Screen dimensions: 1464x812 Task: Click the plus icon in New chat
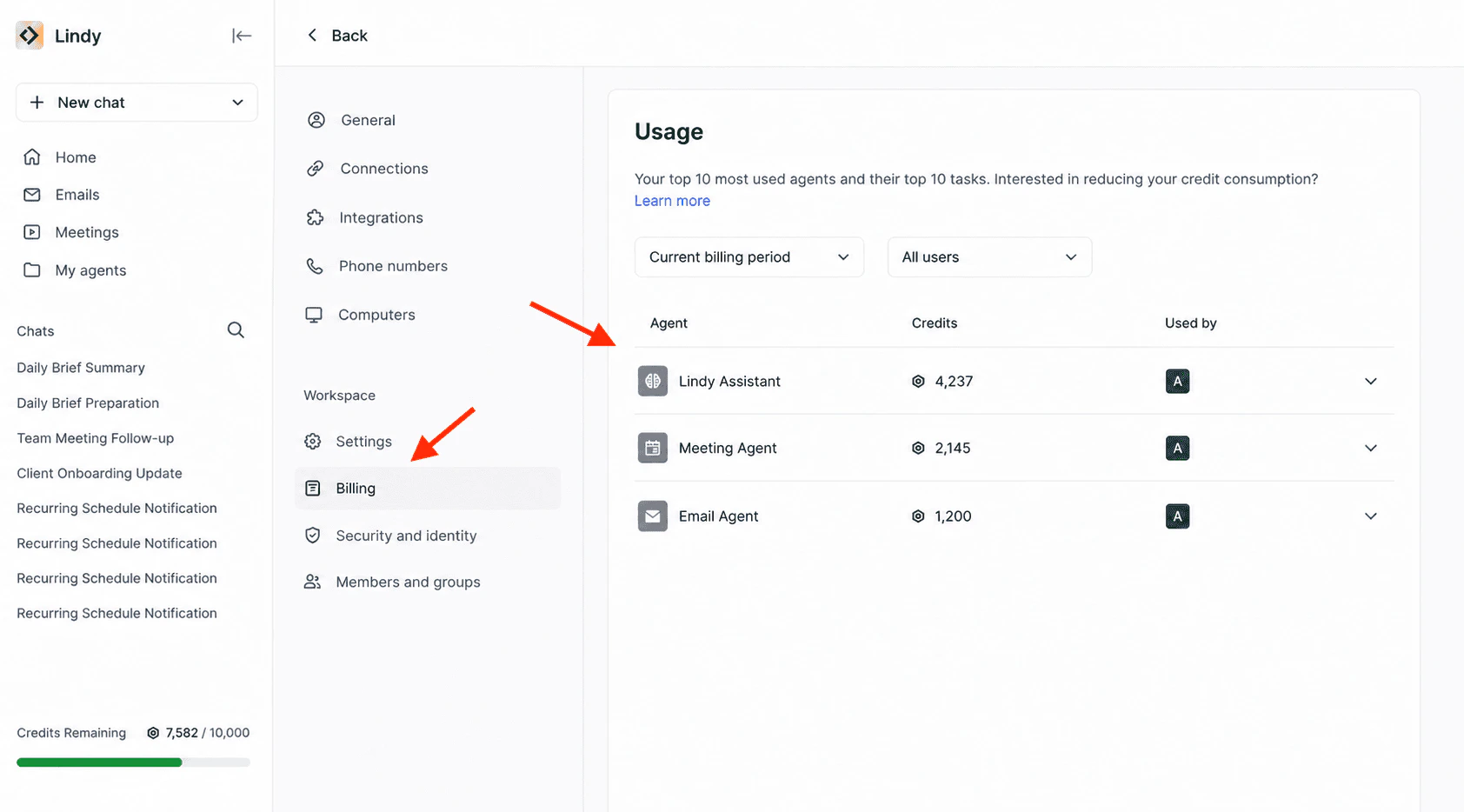[x=37, y=103]
